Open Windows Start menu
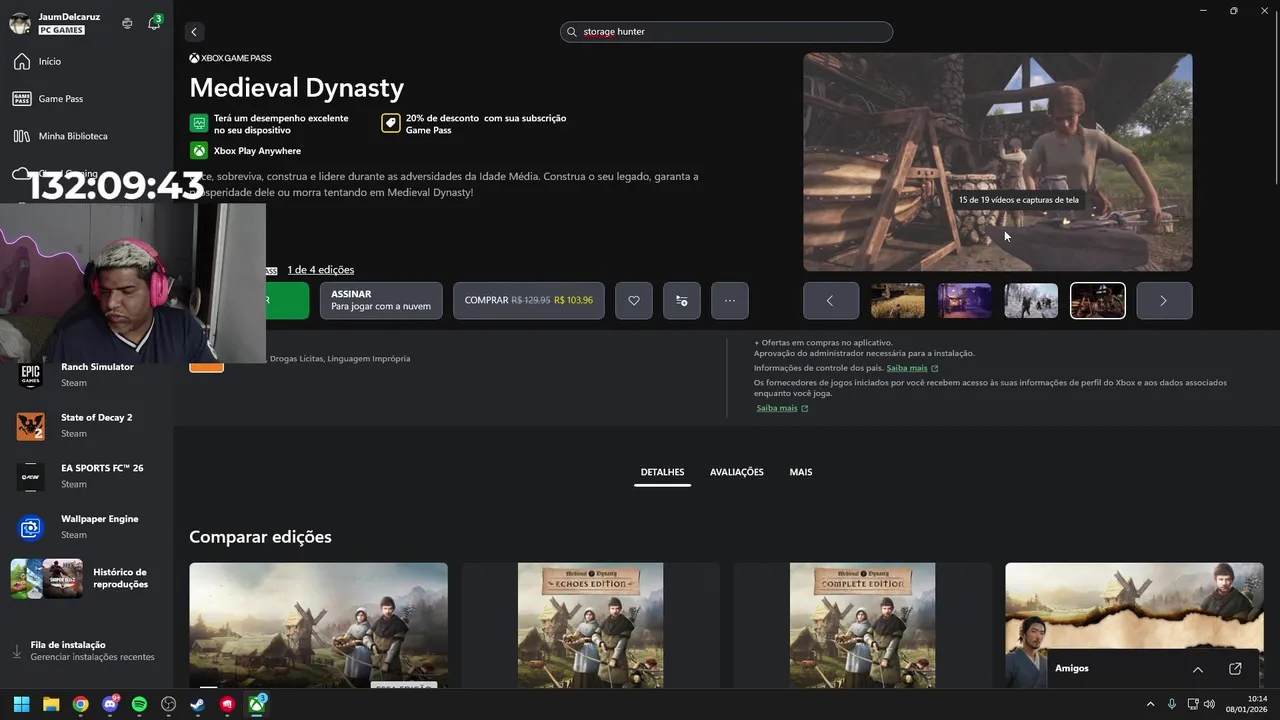Screen dimensions: 1280x720 [21, 704]
